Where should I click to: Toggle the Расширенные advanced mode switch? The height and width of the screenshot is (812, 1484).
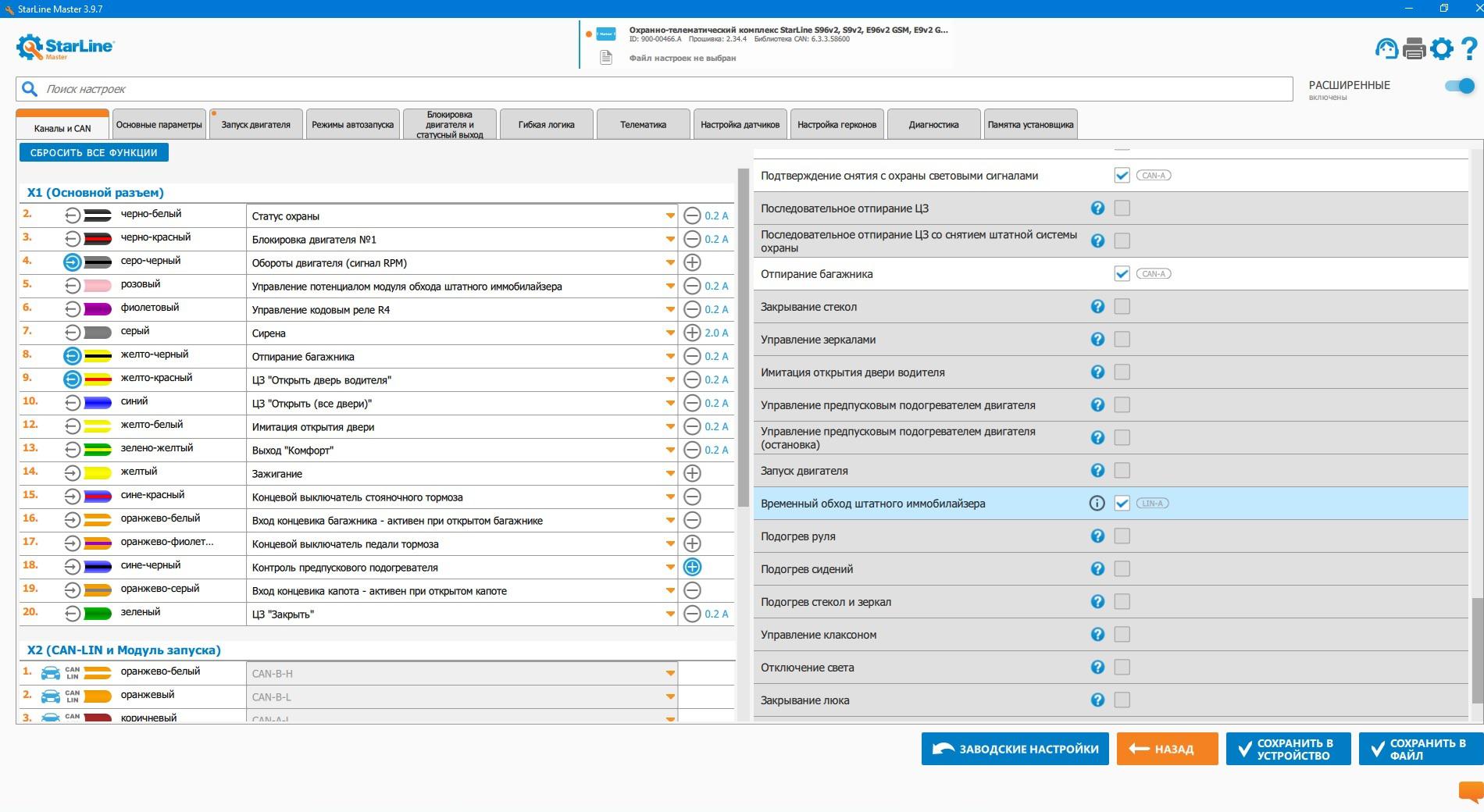pos(1459,86)
